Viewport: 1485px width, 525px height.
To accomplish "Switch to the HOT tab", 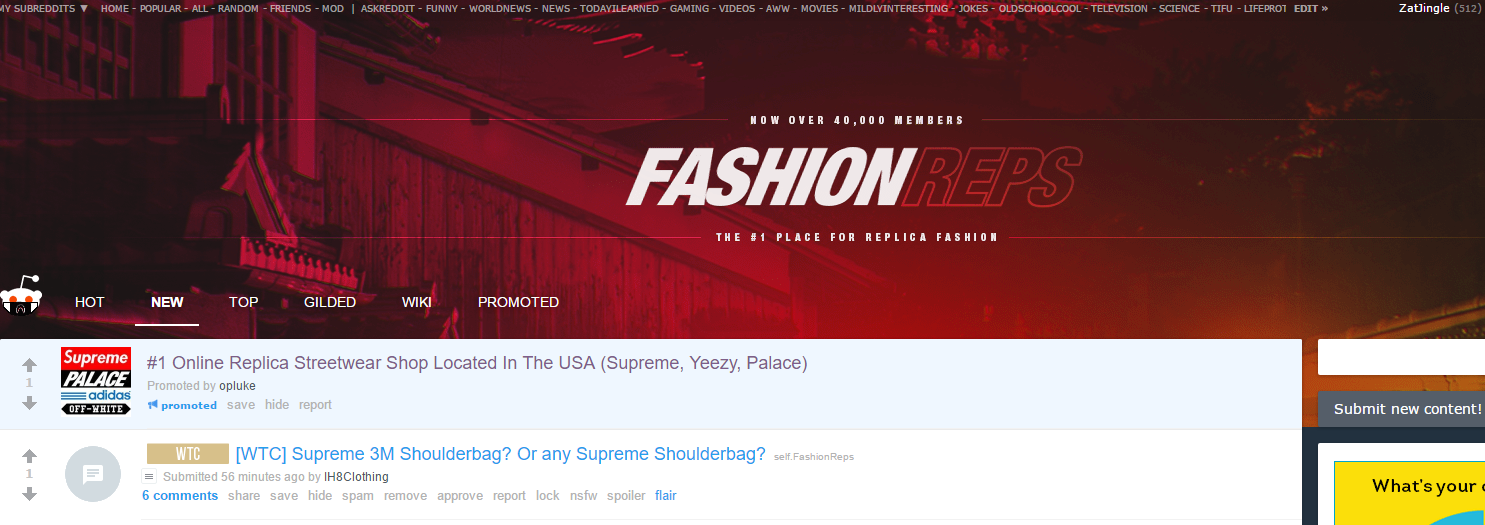I will point(90,302).
